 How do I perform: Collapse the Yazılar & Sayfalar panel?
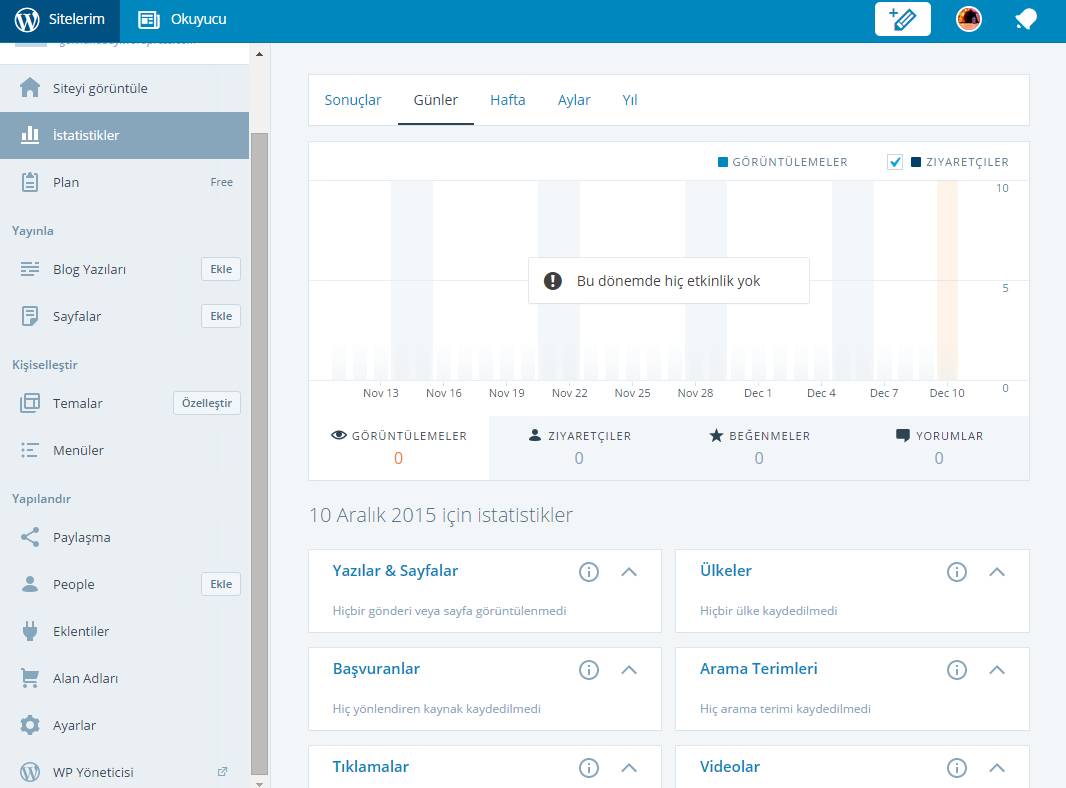(x=629, y=572)
